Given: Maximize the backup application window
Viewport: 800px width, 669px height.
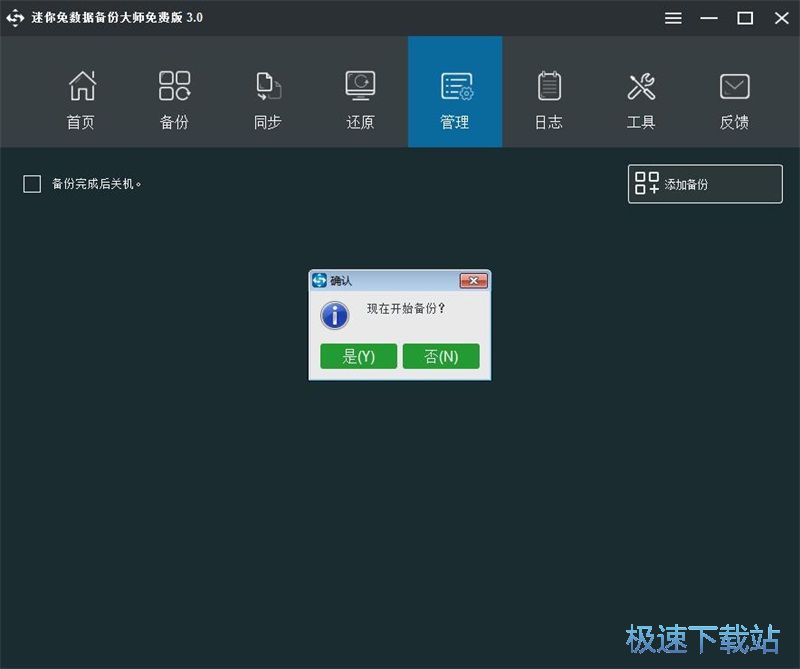Looking at the screenshot, I should pos(745,18).
